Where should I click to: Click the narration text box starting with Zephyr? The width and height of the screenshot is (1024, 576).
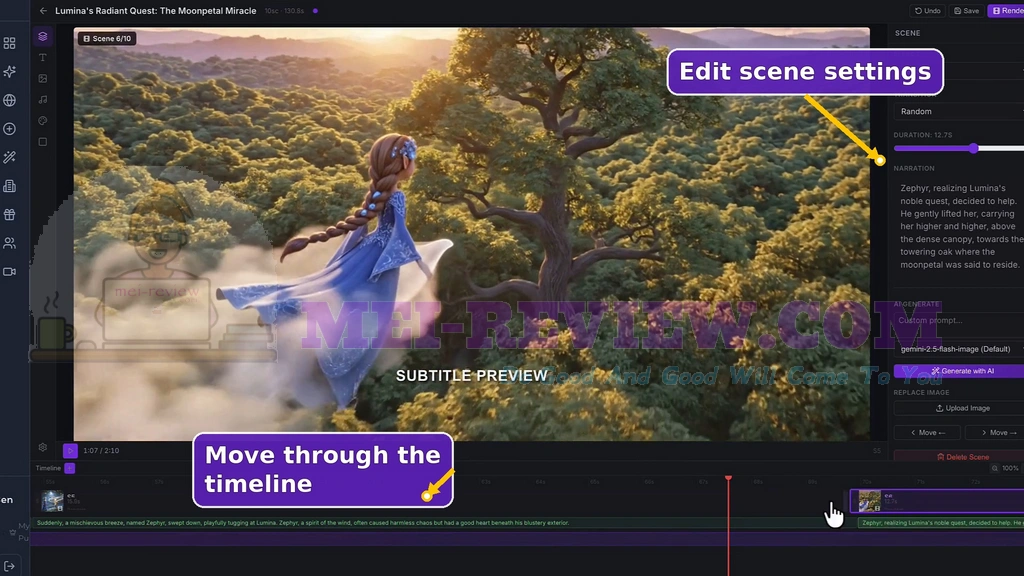(959, 227)
